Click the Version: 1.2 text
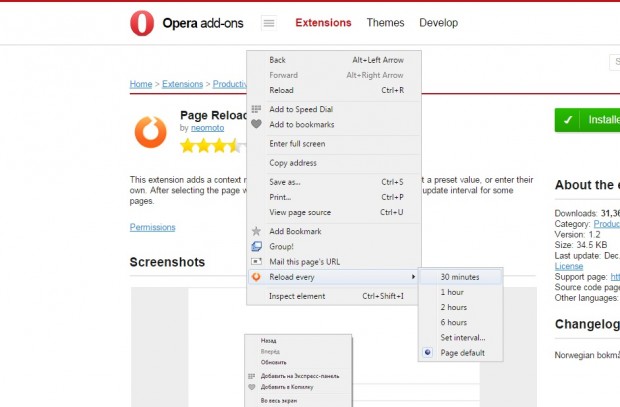 [x=577, y=235]
